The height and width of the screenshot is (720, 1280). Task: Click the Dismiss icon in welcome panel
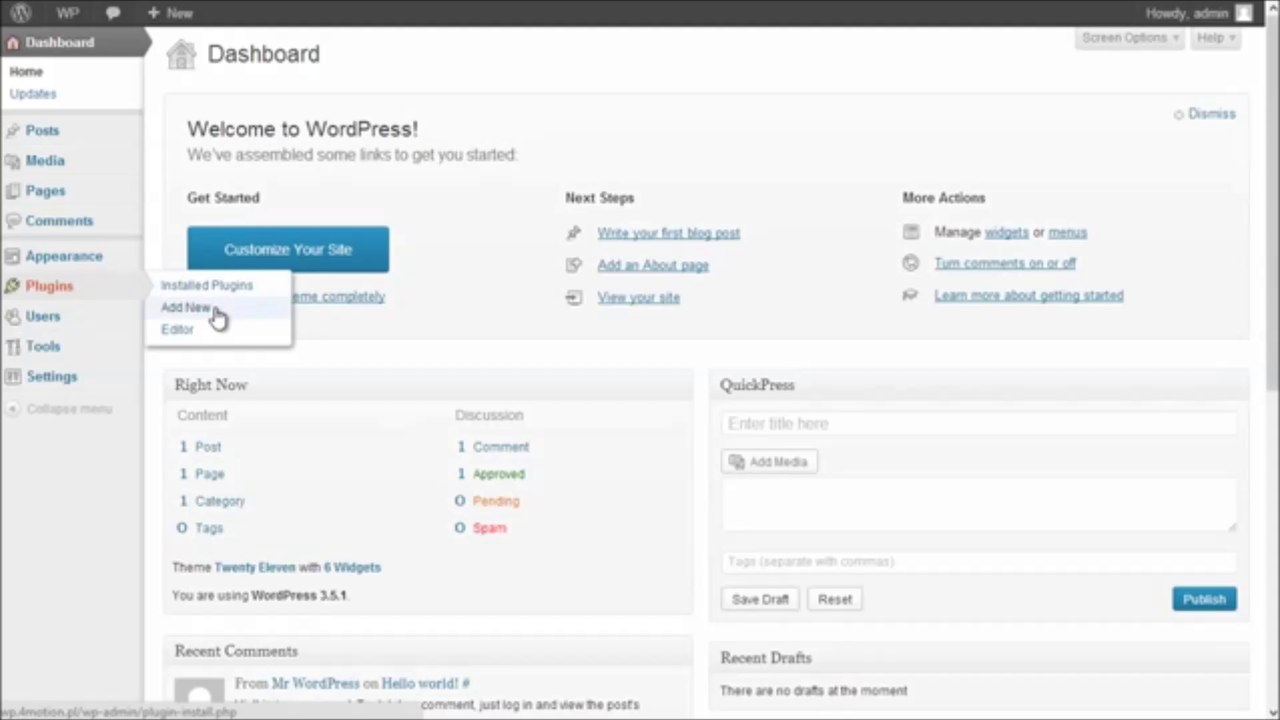coord(1178,115)
